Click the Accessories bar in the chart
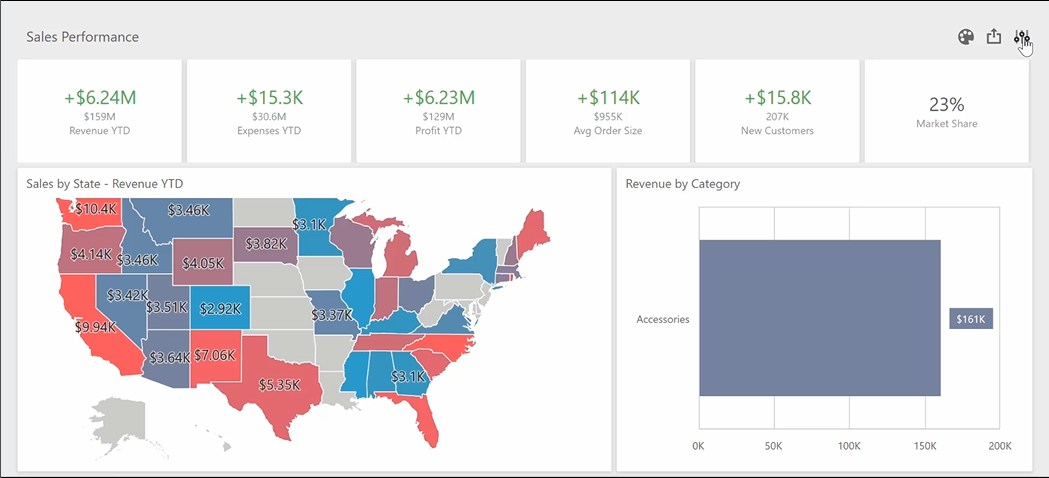 coord(819,318)
